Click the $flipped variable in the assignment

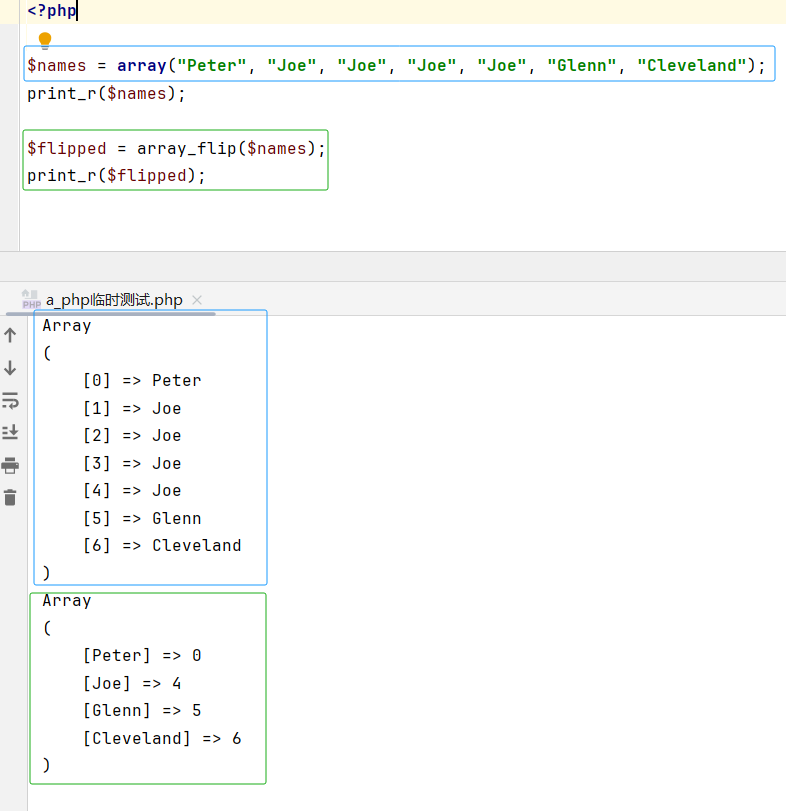(67, 149)
